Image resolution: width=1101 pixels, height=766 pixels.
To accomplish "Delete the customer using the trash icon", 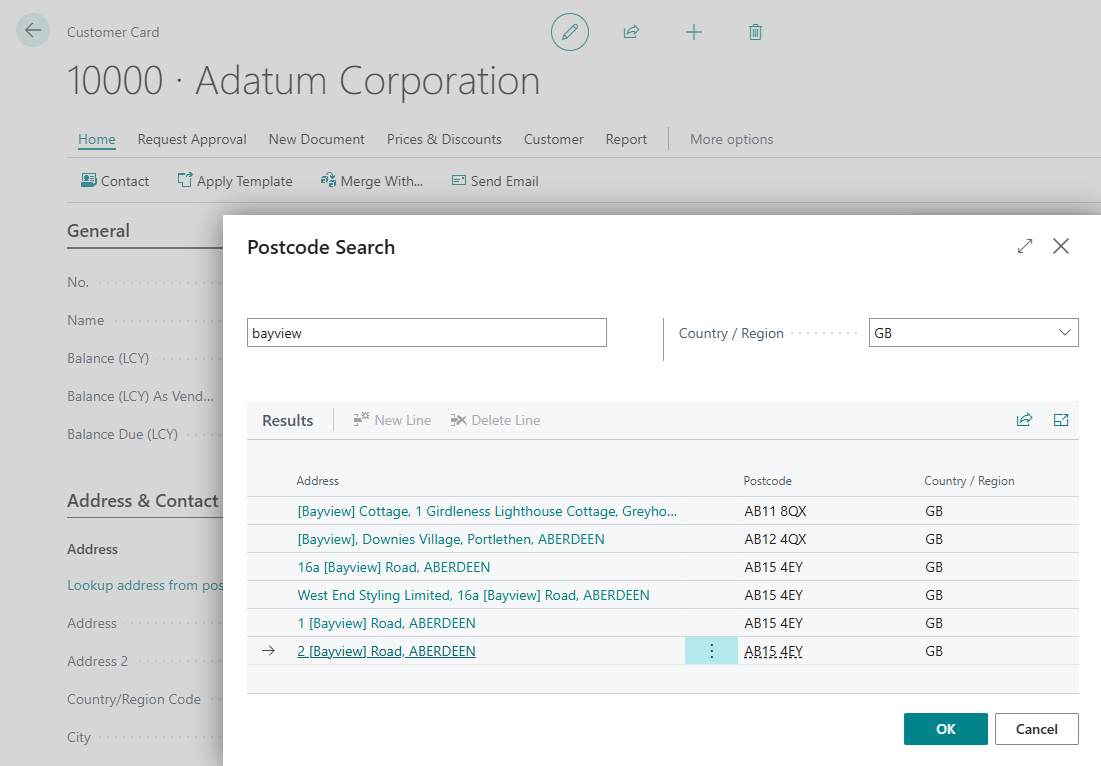I will click(755, 31).
